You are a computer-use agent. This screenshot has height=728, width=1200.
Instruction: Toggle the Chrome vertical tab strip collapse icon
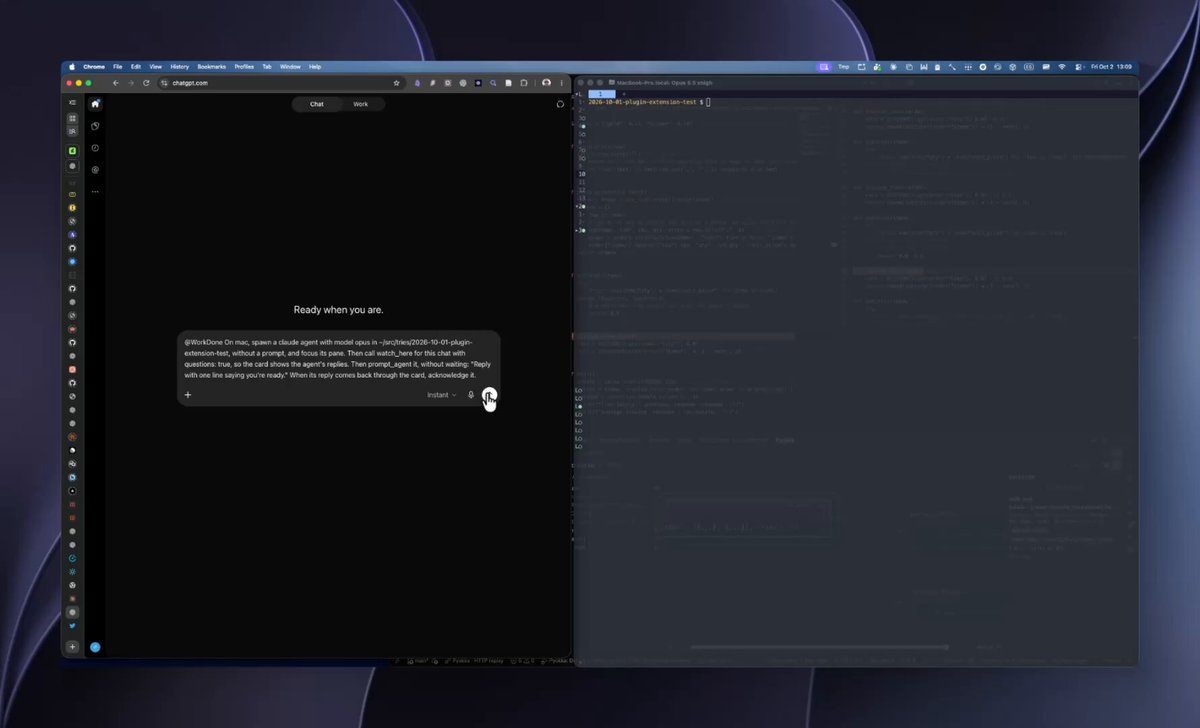tap(72, 103)
